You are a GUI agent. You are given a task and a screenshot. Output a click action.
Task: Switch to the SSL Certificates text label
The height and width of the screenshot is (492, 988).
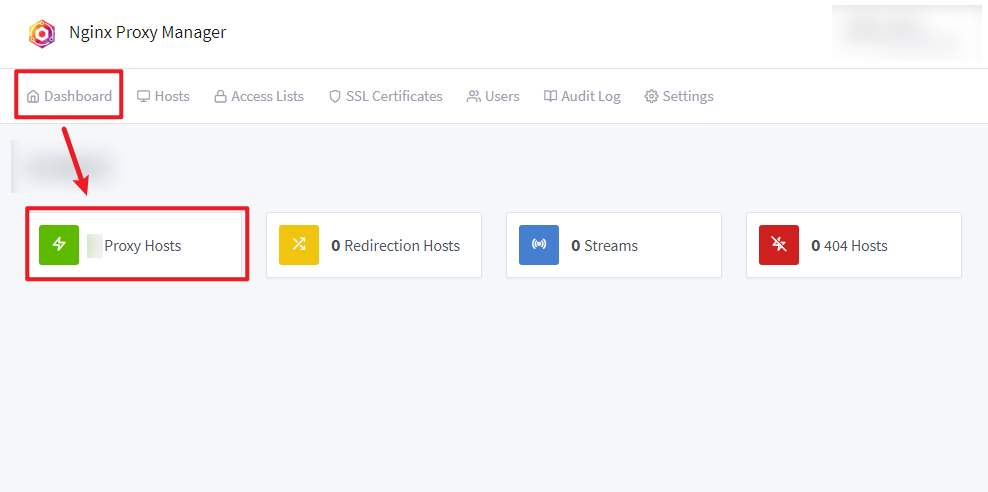(394, 97)
